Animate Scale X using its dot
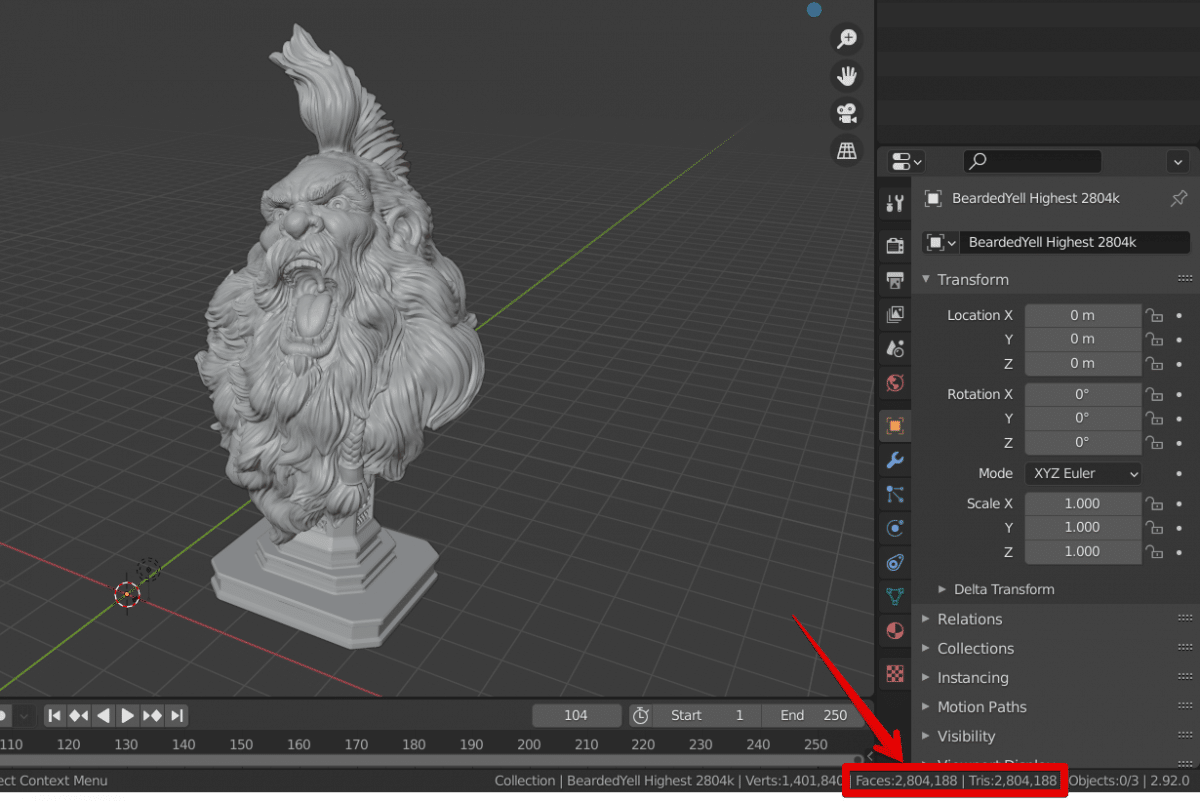The width and height of the screenshot is (1200, 801). coord(1179,503)
